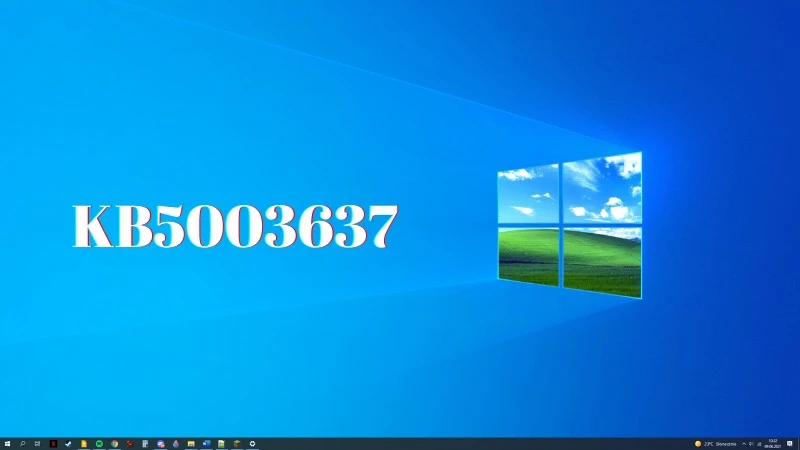Click the show desktop strip at taskbar end
This screenshot has height=450, width=800.
798,444
